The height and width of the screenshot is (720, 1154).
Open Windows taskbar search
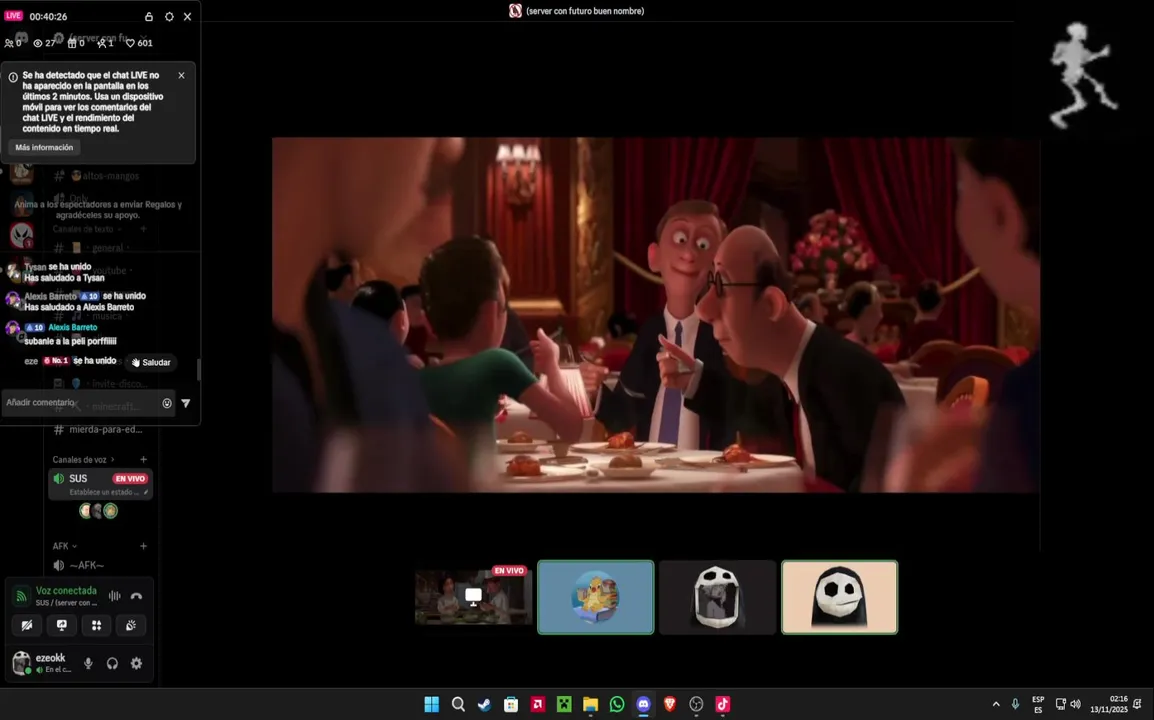tap(458, 705)
